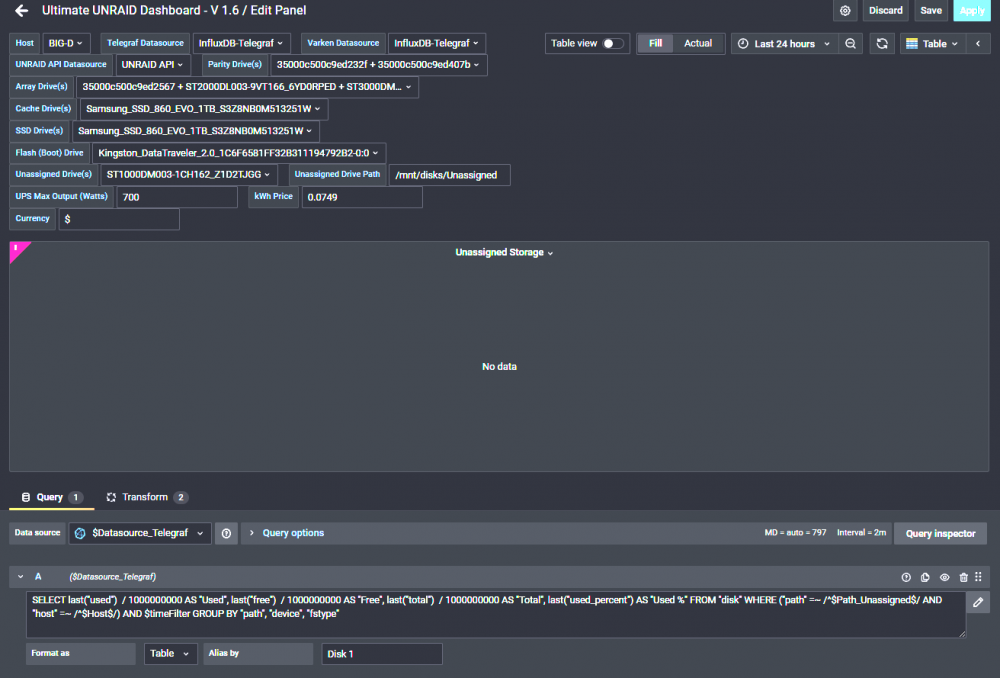Click kWh Price field 0.0749

(362, 197)
